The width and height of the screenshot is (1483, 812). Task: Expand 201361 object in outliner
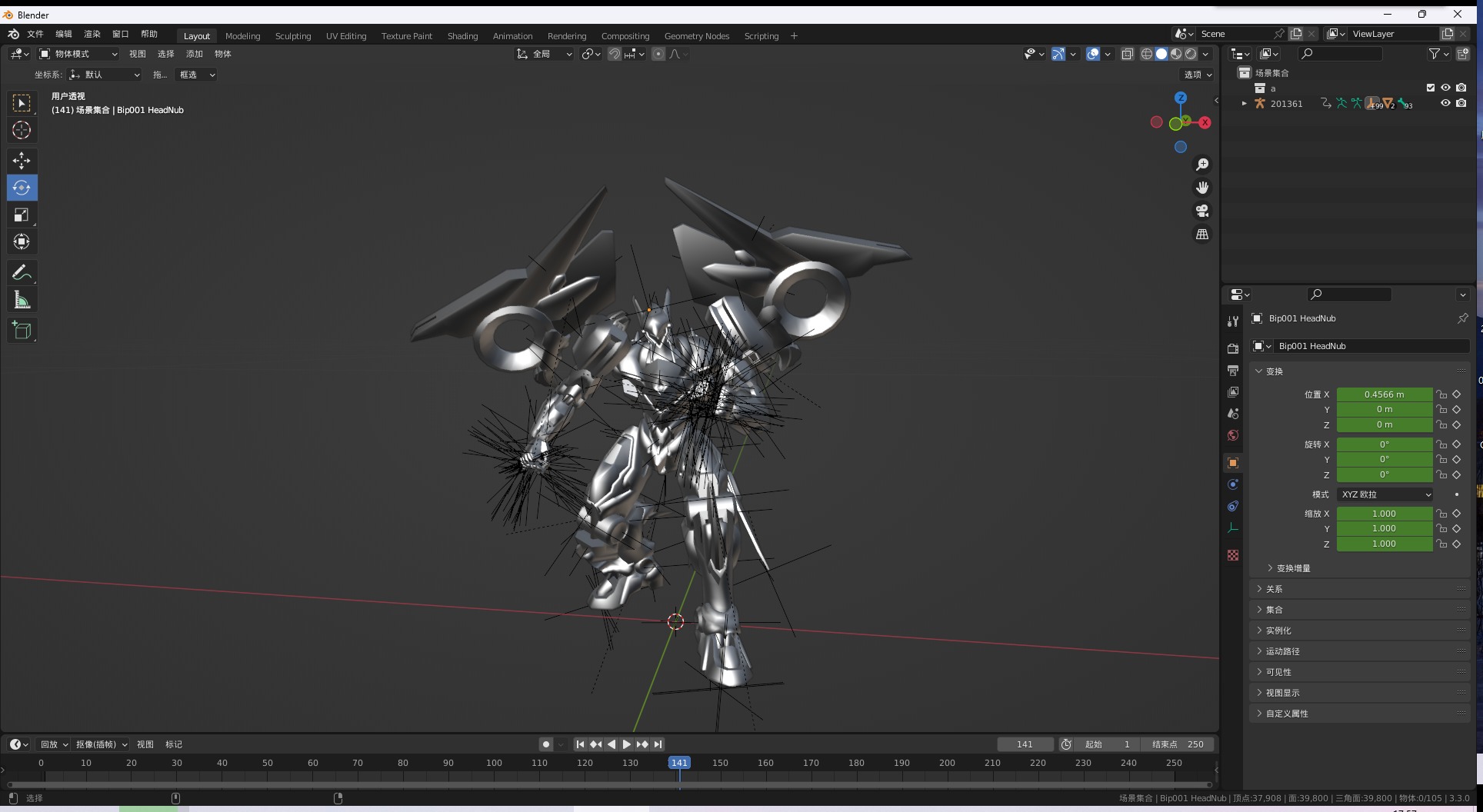1244,104
